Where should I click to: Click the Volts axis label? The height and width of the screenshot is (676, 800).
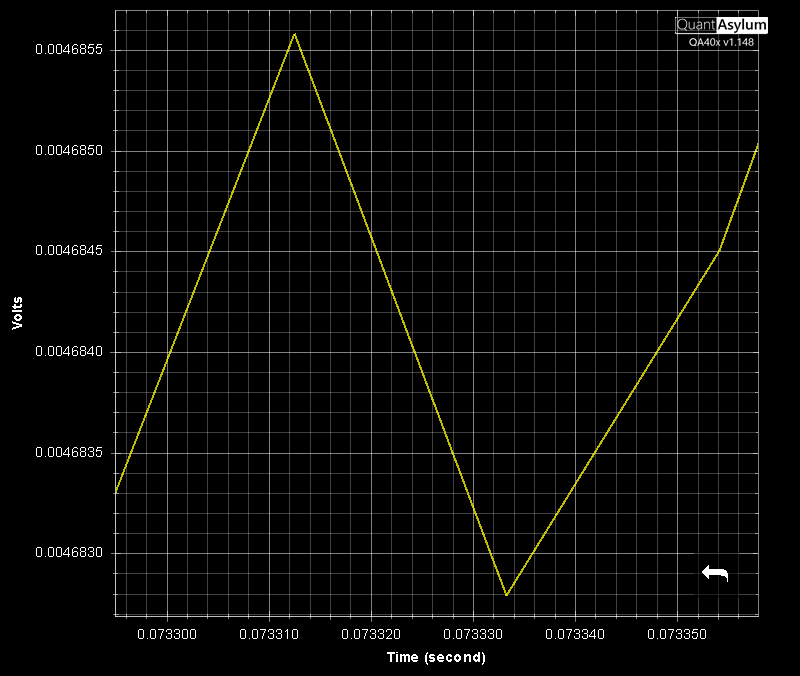[17, 313]
